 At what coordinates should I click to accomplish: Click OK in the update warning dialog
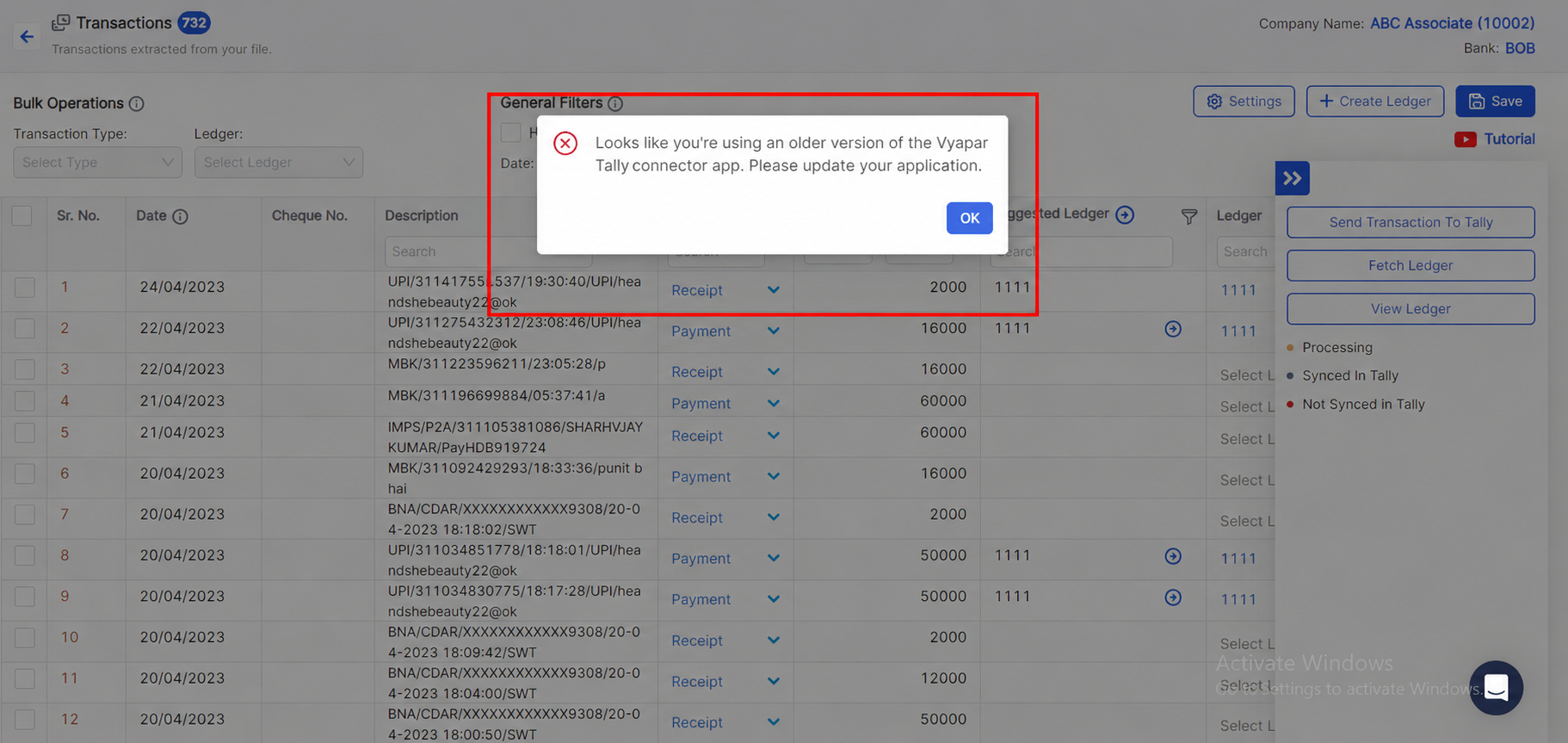click(x=969, y=218)
